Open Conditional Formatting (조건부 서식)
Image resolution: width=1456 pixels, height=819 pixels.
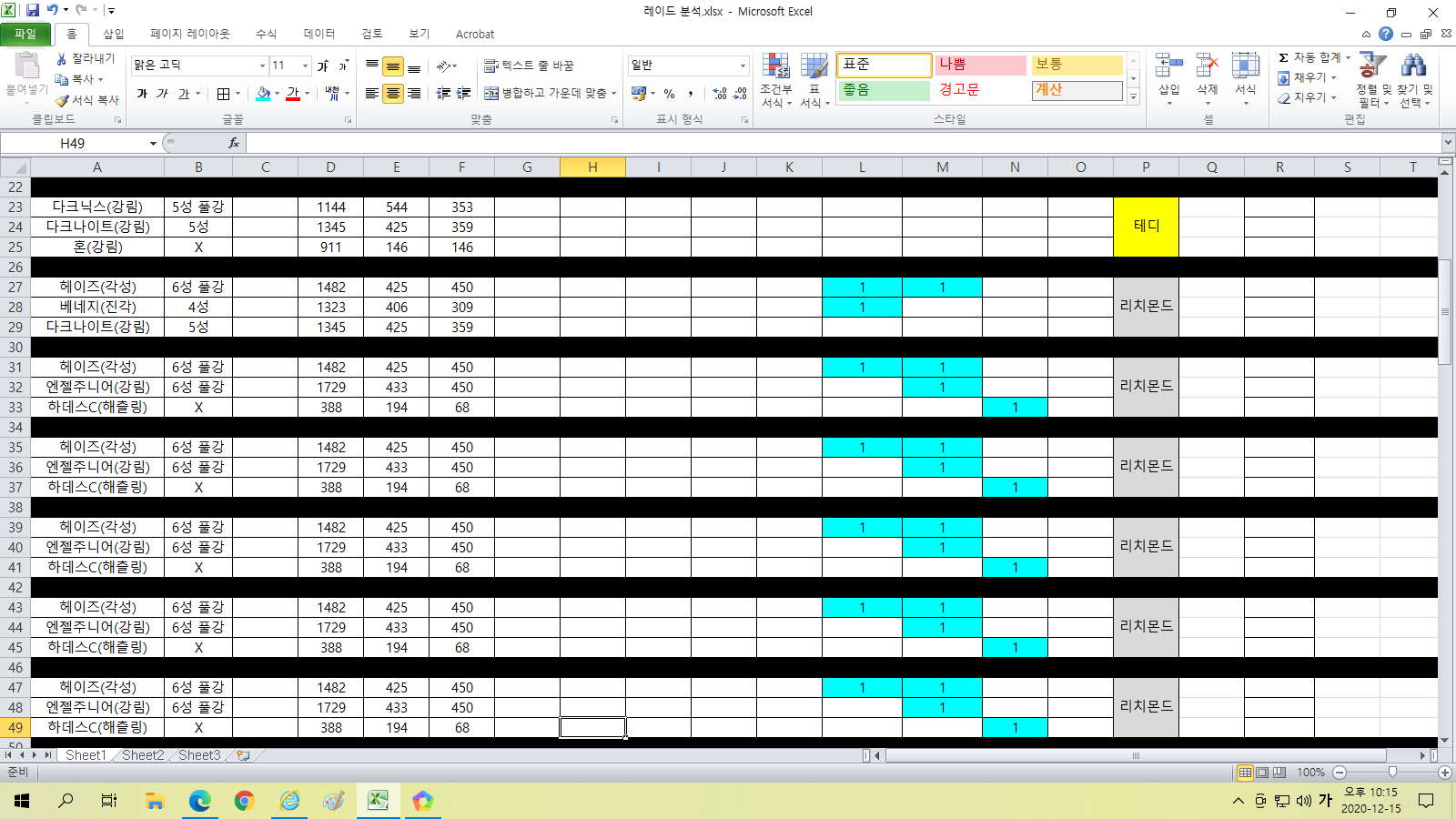(x=775, y=79)
